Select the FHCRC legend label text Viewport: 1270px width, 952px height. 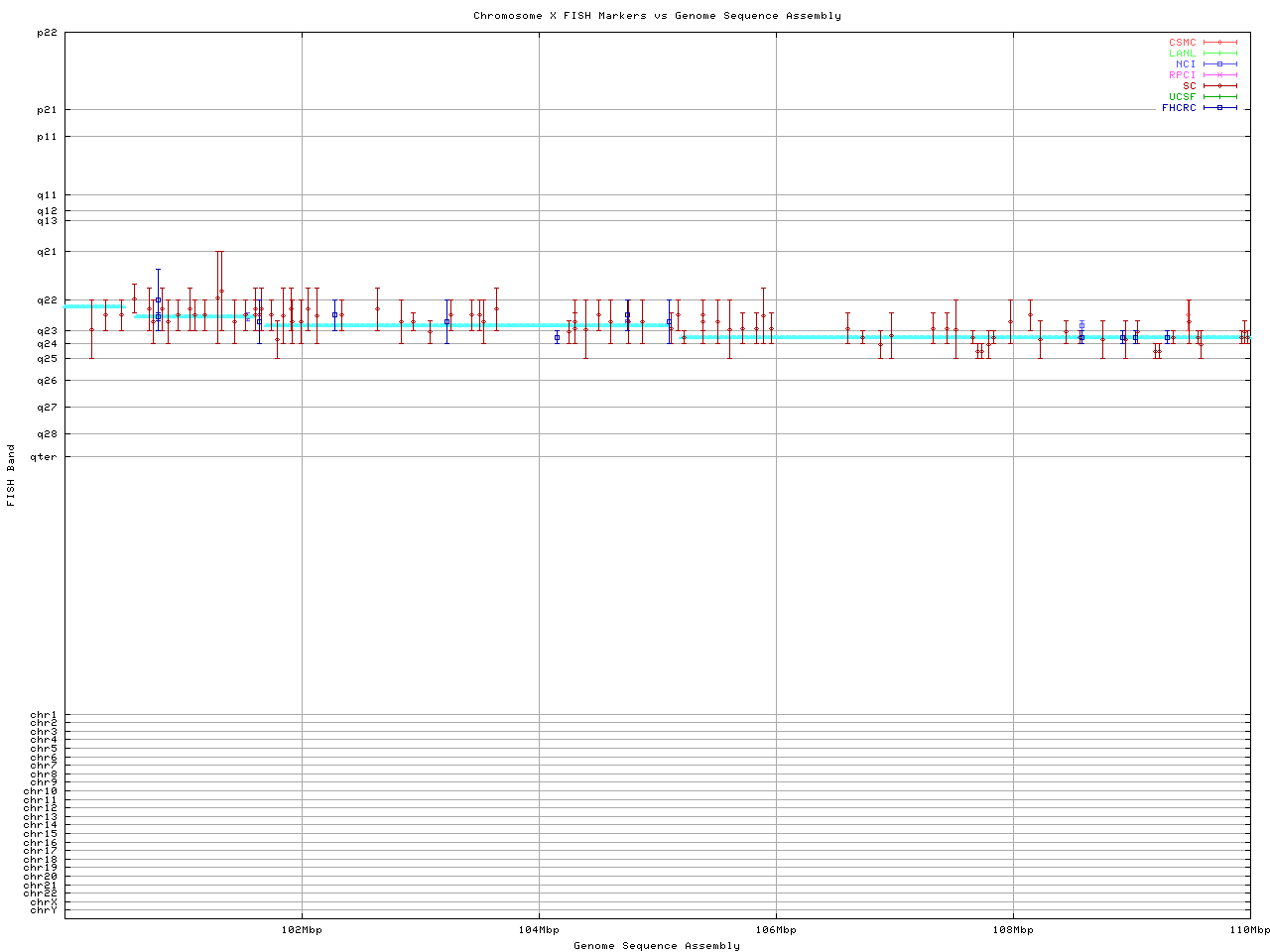(1179, 108)
